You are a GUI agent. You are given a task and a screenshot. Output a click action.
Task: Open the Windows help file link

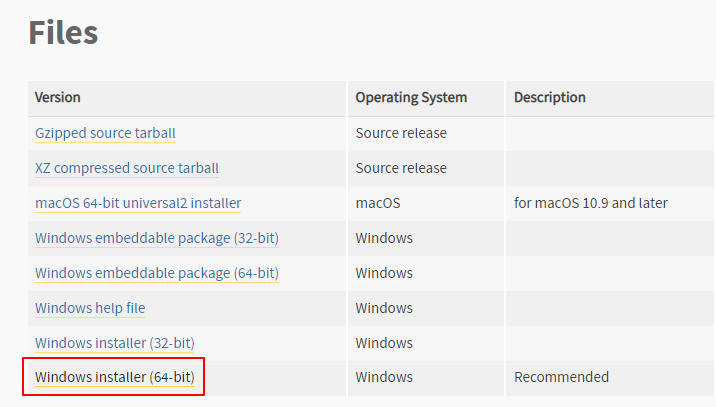90,308
